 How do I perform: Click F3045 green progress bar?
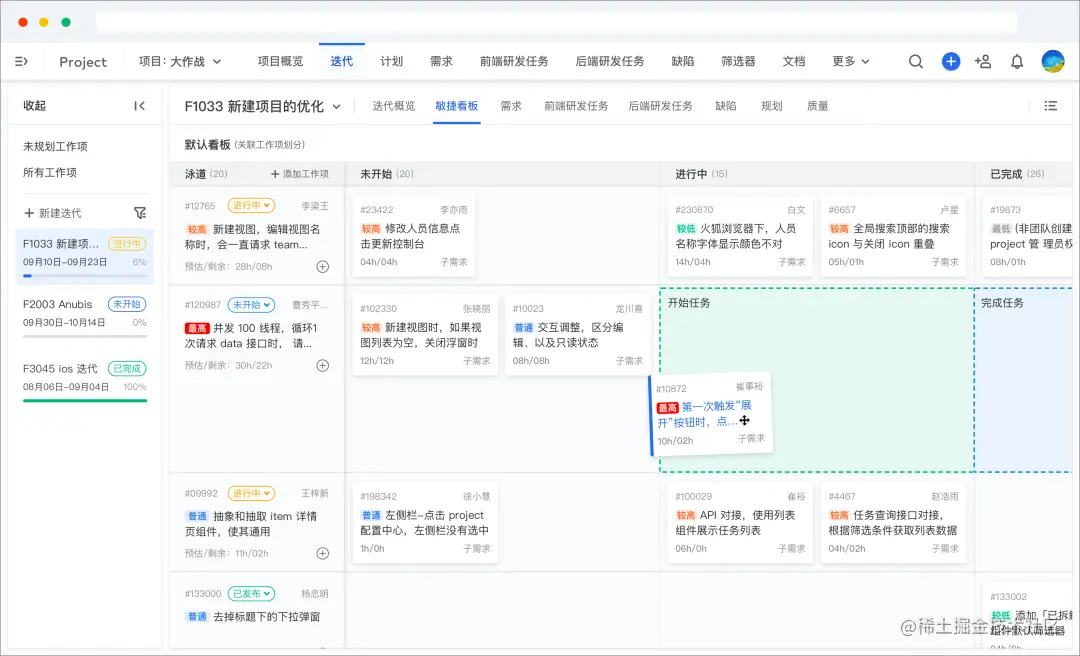coord(84,400)
